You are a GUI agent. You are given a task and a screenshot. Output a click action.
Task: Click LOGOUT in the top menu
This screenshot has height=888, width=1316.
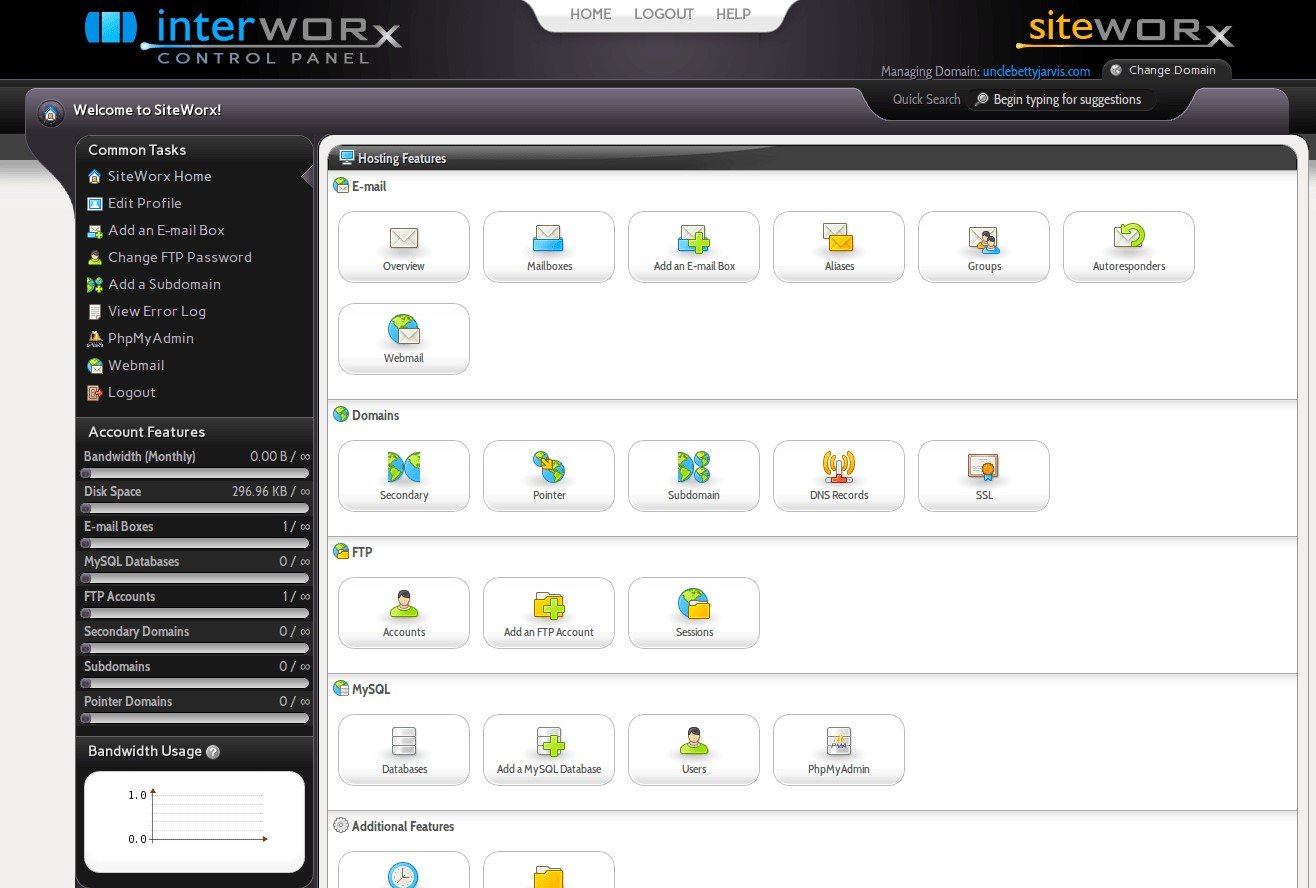(x=664, y=14)
